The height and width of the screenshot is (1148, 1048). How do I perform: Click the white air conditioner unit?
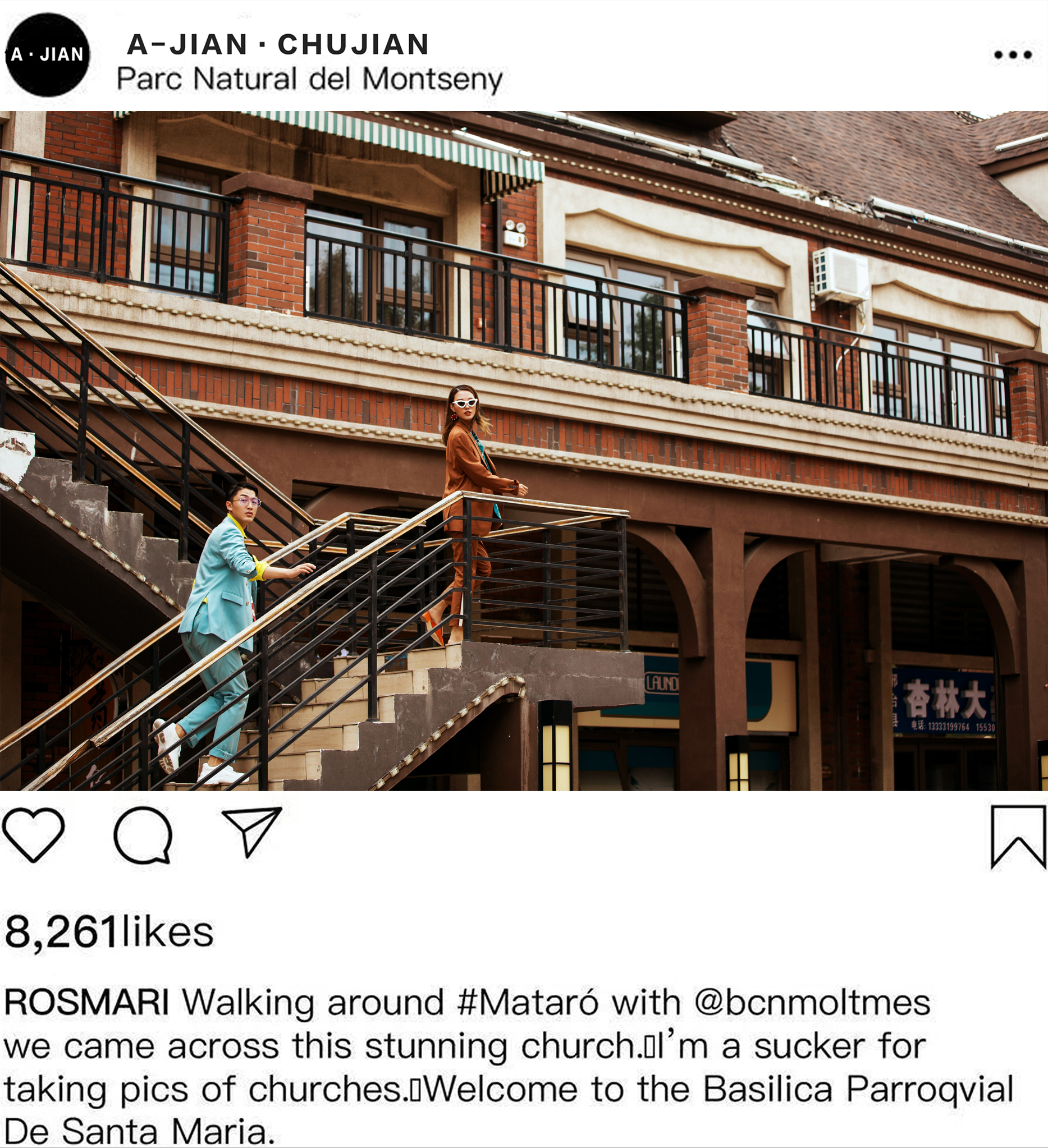[841, 275]
